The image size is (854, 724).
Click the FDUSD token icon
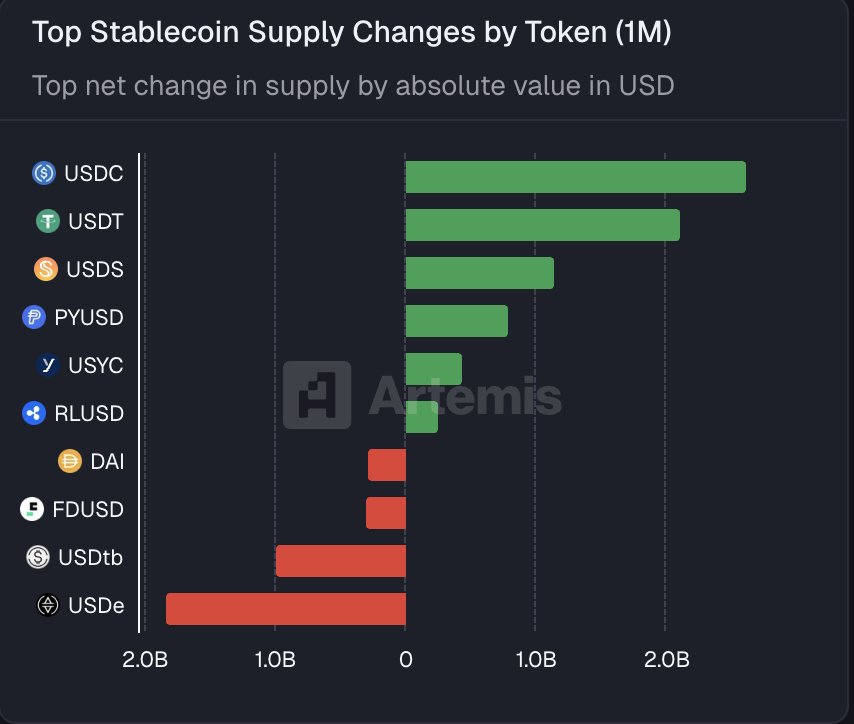click(32, 510)
